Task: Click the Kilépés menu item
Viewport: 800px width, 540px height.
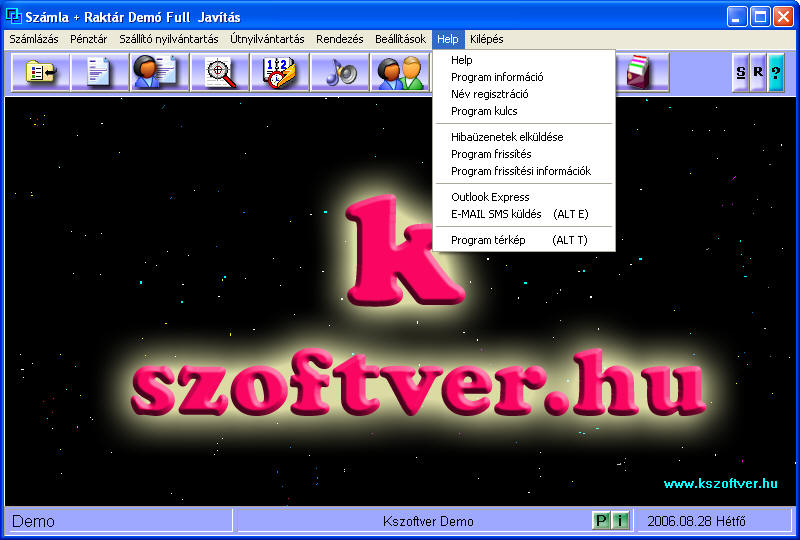Action: point(487,39)
